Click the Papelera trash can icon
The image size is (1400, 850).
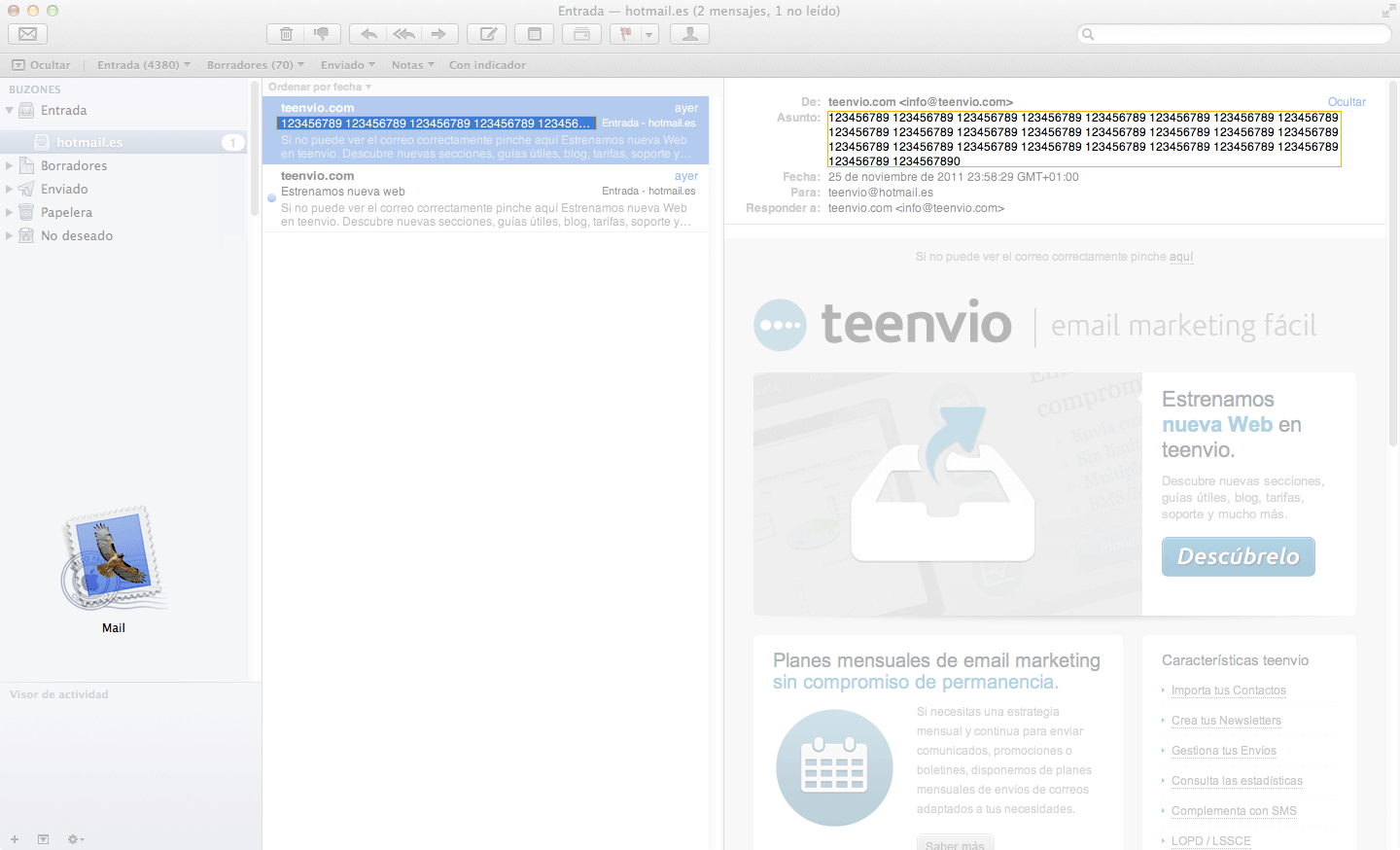(26, 212)
